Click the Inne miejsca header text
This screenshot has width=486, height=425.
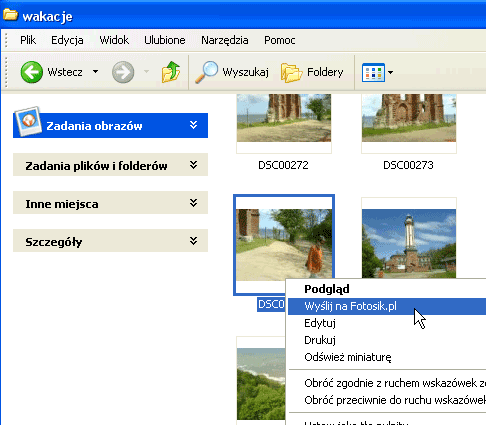62,204
